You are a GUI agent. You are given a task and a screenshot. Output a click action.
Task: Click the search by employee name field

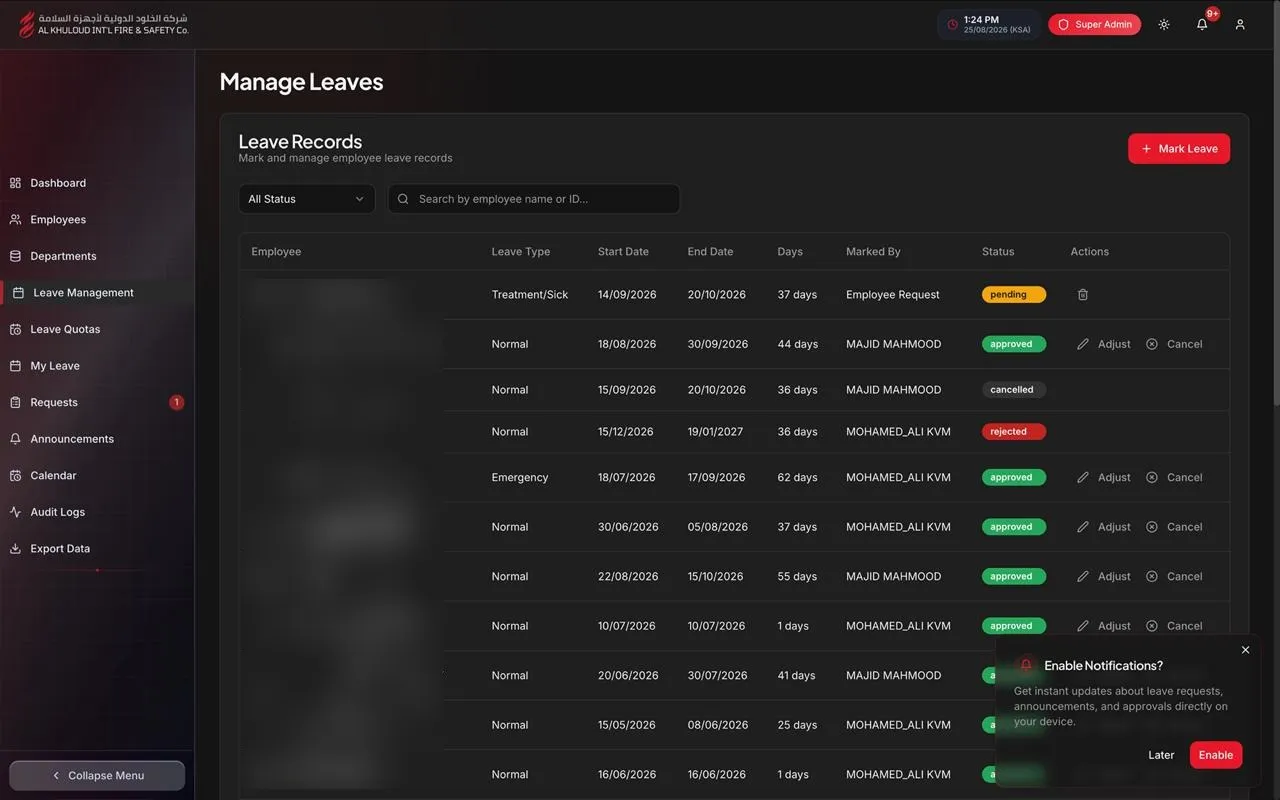(x=534, y=199)
